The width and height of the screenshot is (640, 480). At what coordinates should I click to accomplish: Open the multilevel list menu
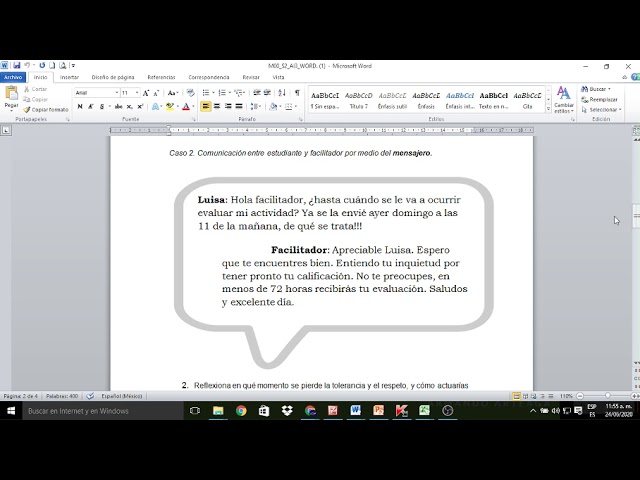pyautogui.click(x=239, y=93)
